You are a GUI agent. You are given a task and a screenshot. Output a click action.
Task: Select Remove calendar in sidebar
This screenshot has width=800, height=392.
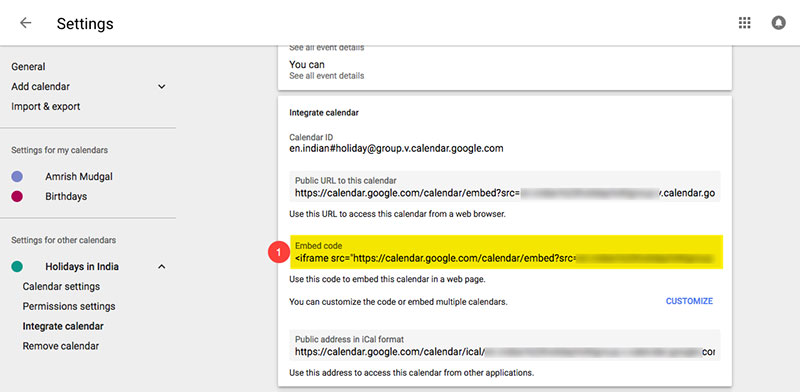[61, 346]
